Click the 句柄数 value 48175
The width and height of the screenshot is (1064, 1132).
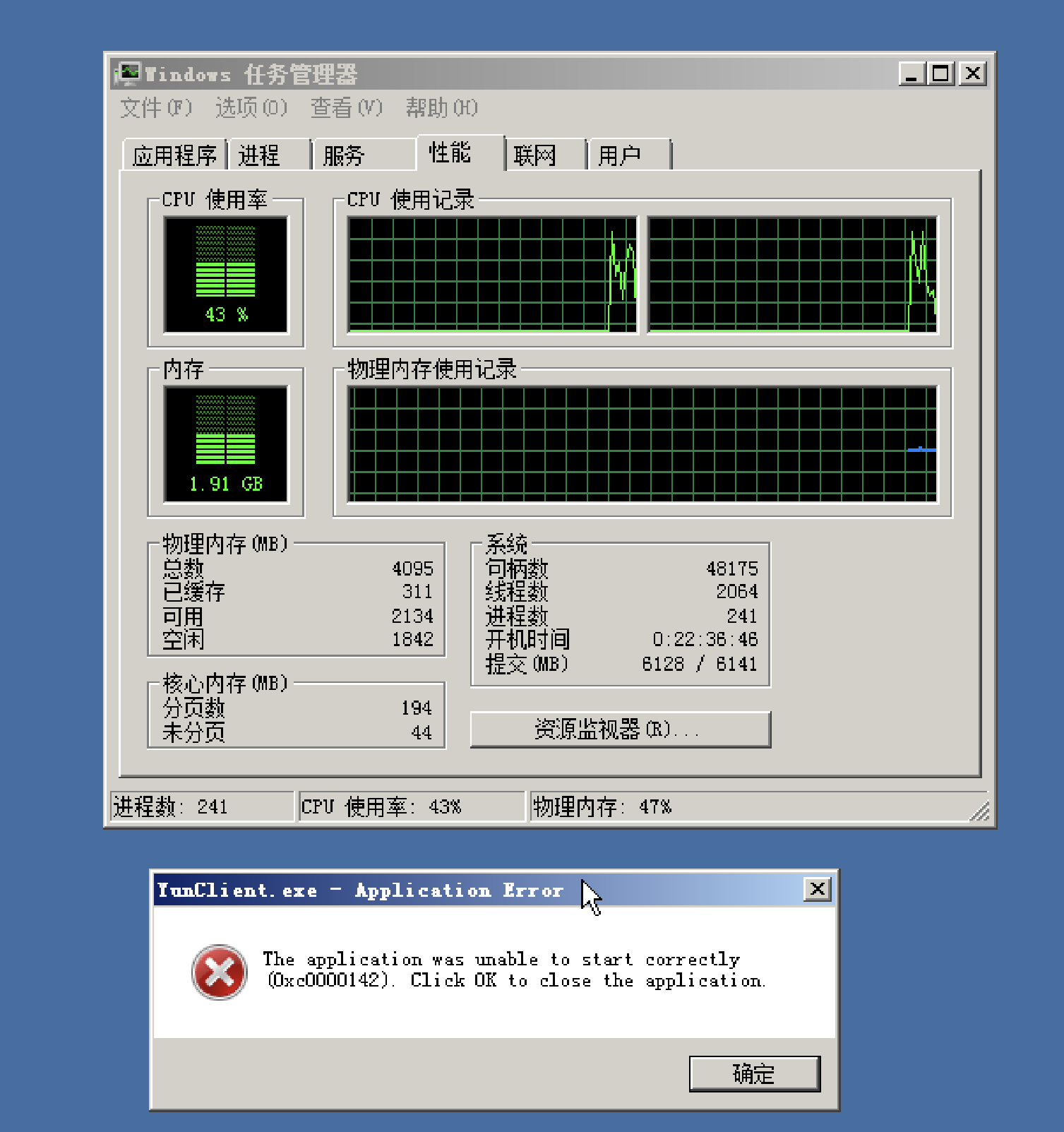732,568
